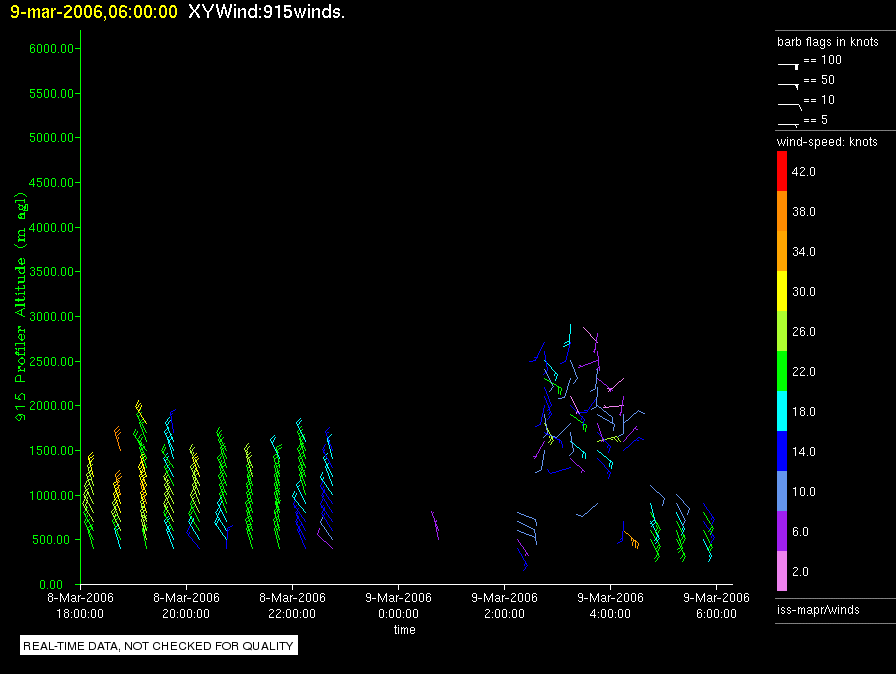Click the 0.00 altitude tick label
896x674 pixels.
click(x=51, y=584)
